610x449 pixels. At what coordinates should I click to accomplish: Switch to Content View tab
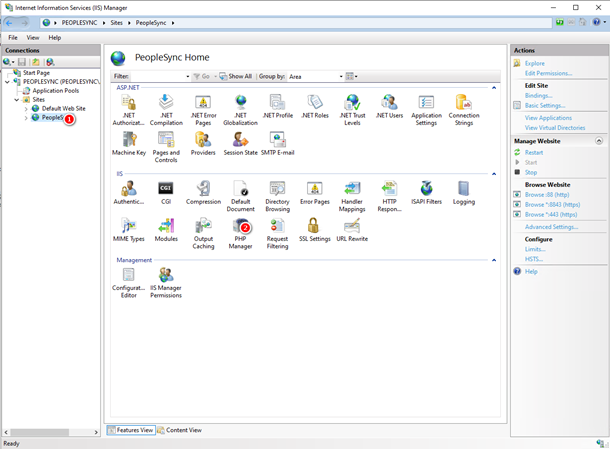180,430
